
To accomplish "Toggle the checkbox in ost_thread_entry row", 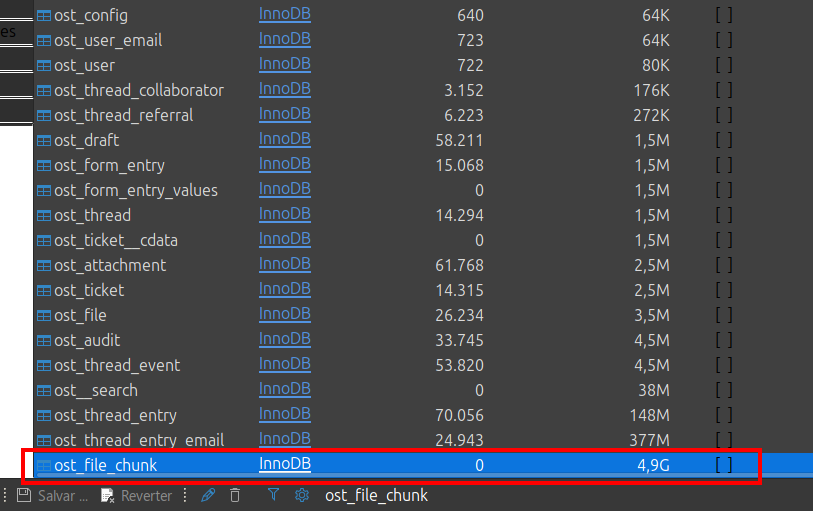I will (724, 415).
